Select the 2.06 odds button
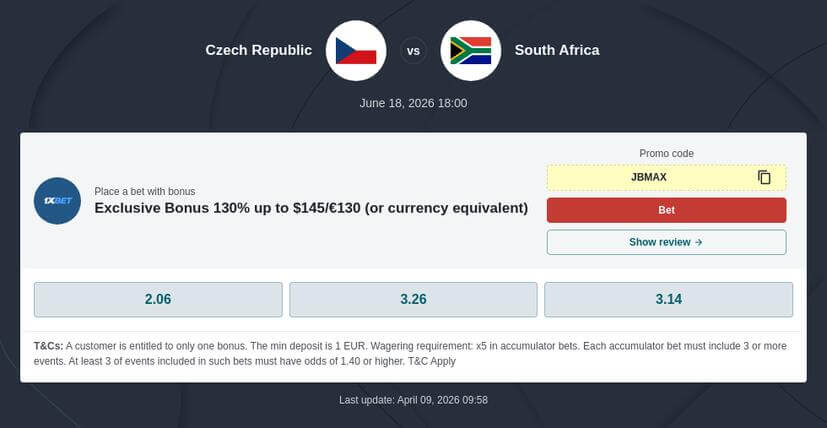 pyautogui.click(x=158, y=299)
